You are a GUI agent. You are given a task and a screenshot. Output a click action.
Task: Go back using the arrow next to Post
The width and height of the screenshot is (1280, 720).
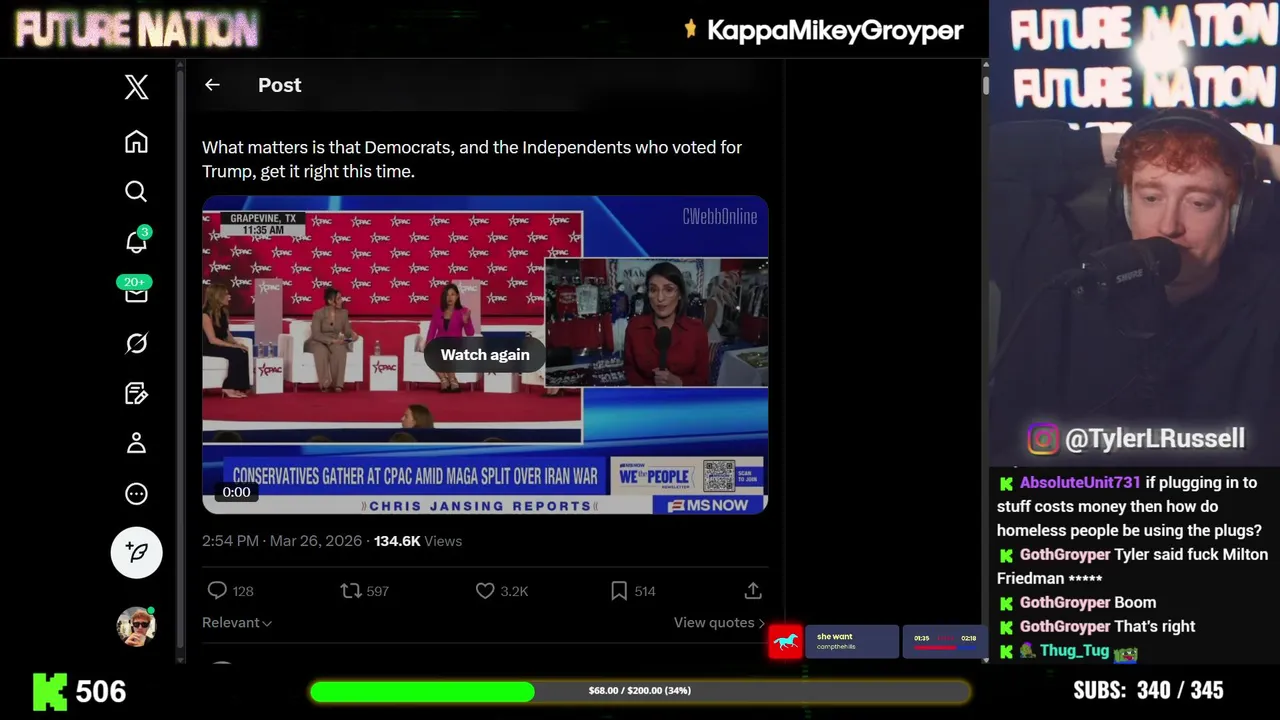tap(212, 85)
